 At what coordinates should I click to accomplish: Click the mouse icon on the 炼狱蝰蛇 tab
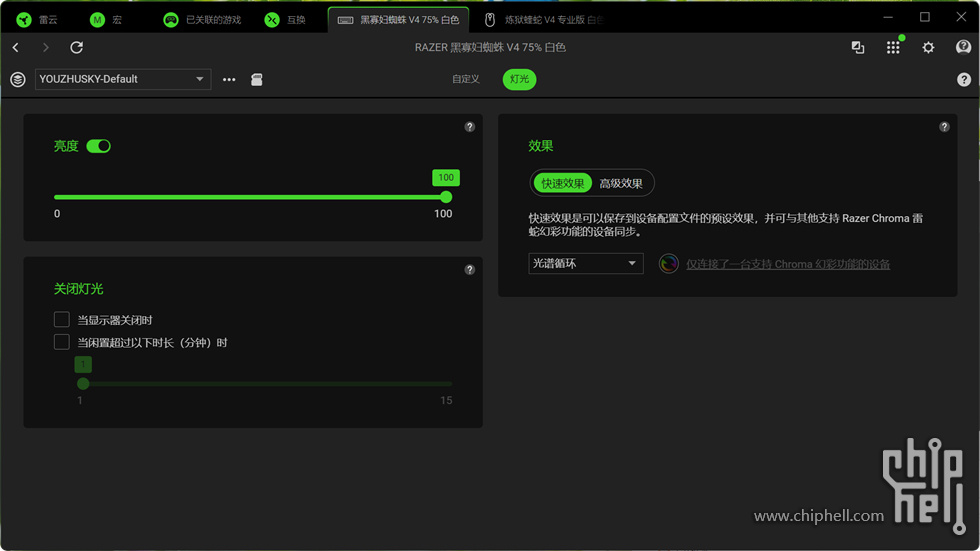point(490,20)
